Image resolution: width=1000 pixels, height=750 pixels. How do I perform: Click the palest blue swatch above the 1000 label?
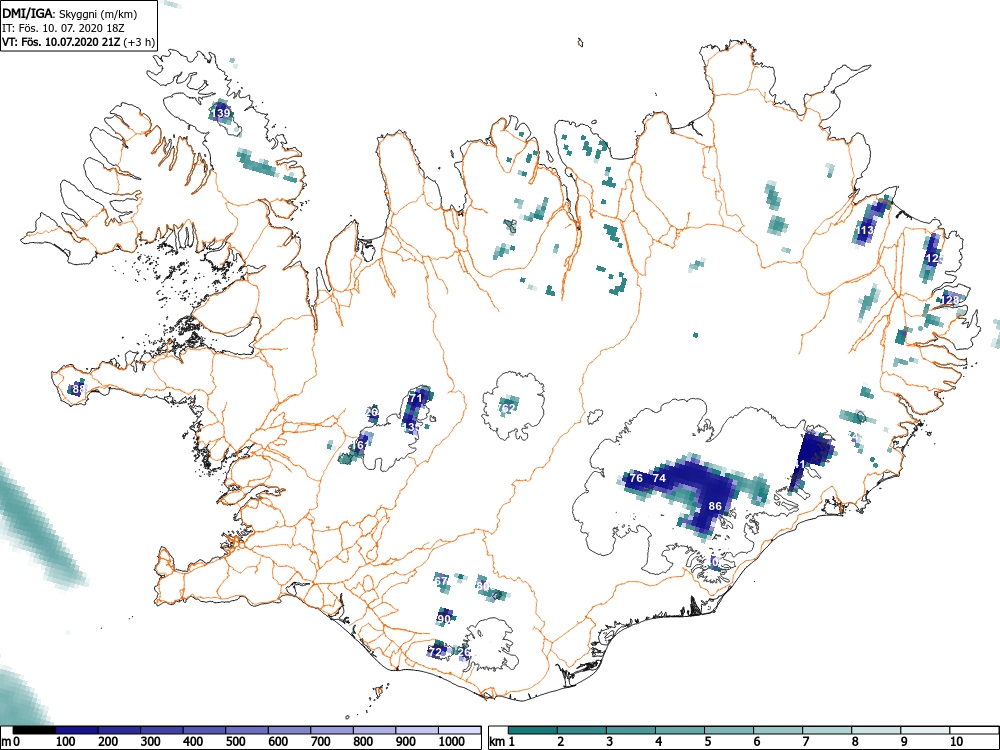[460, 730]
